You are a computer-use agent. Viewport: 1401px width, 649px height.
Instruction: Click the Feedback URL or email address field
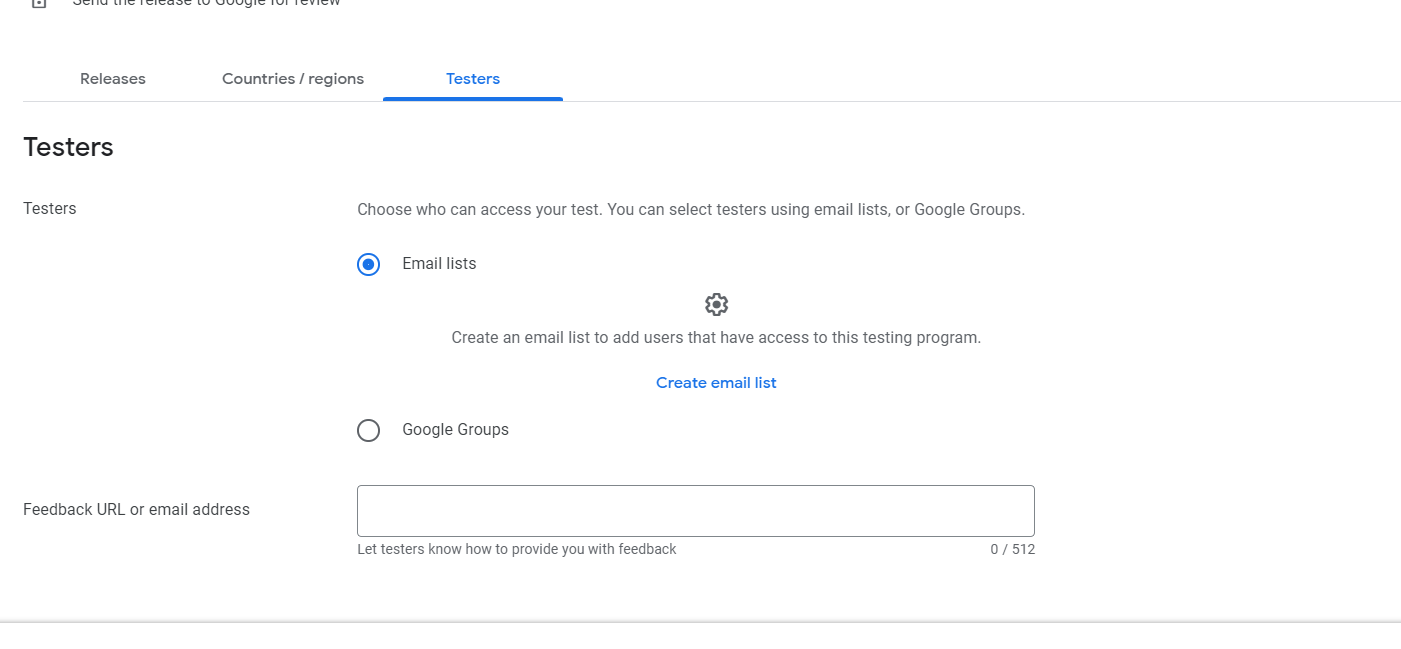point(695,511)
